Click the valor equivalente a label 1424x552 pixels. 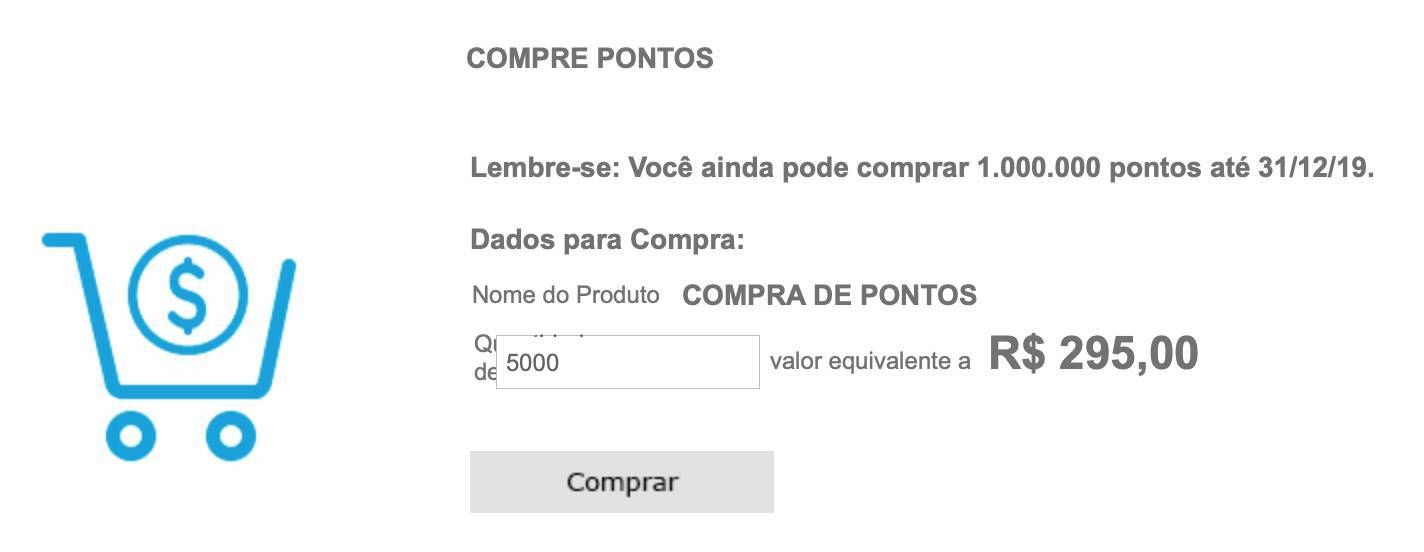870,362
